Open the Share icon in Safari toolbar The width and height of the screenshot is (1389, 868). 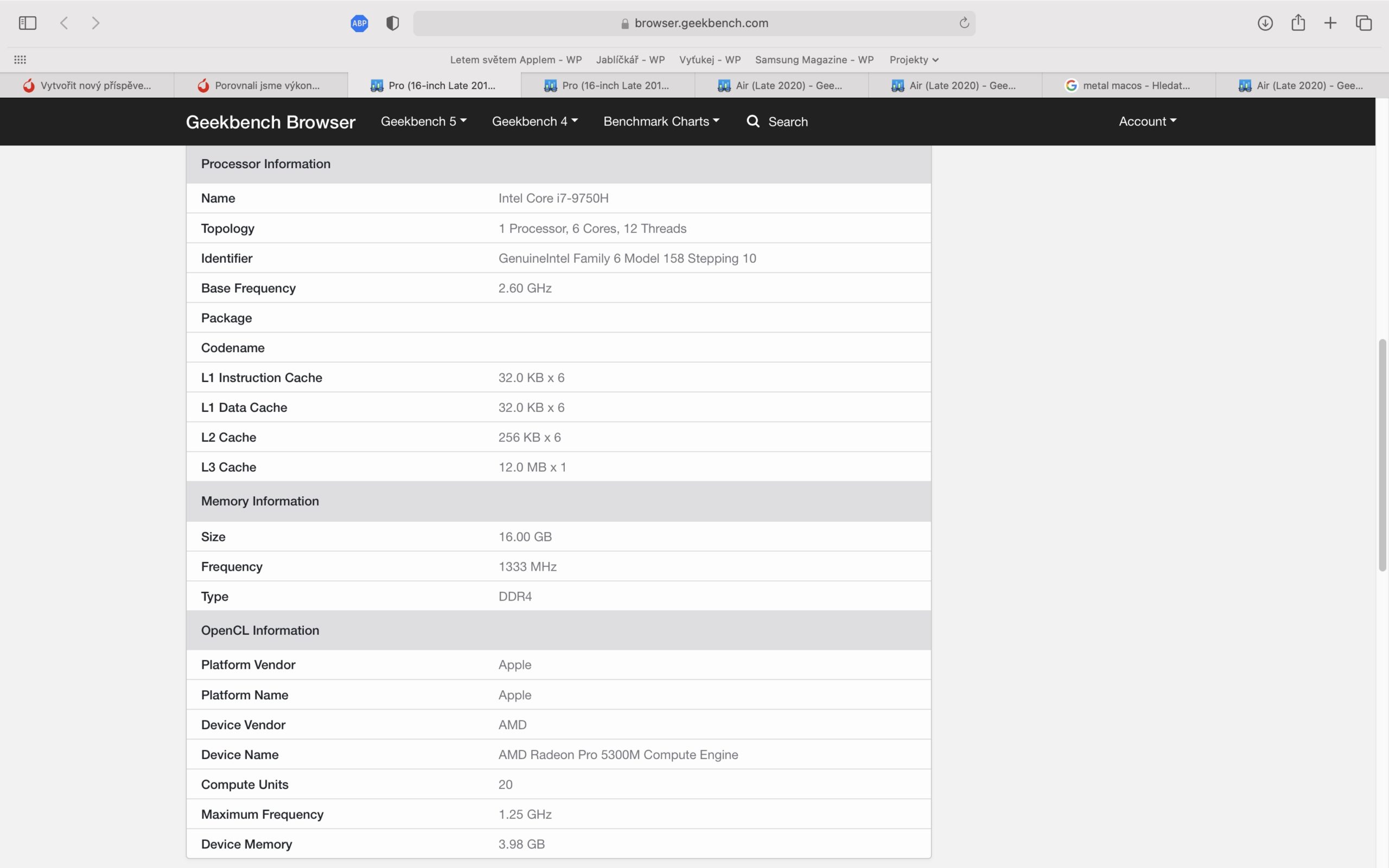coord(1298,22)
